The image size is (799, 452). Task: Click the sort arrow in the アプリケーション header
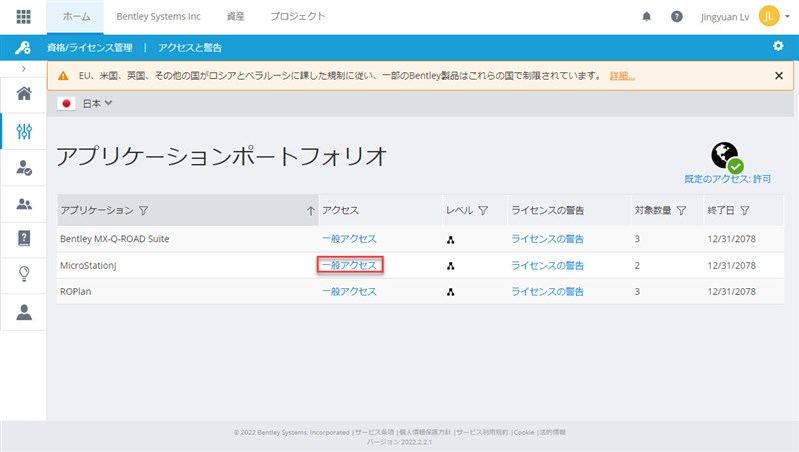click(x=310, y=210)
